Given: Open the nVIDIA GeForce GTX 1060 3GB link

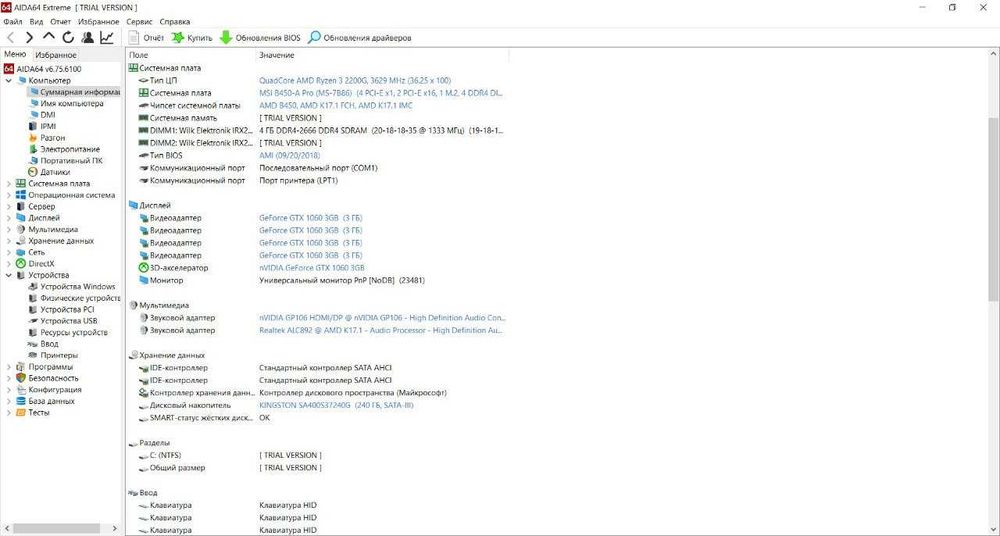Looking at the screenshot, I should [312, 268].
